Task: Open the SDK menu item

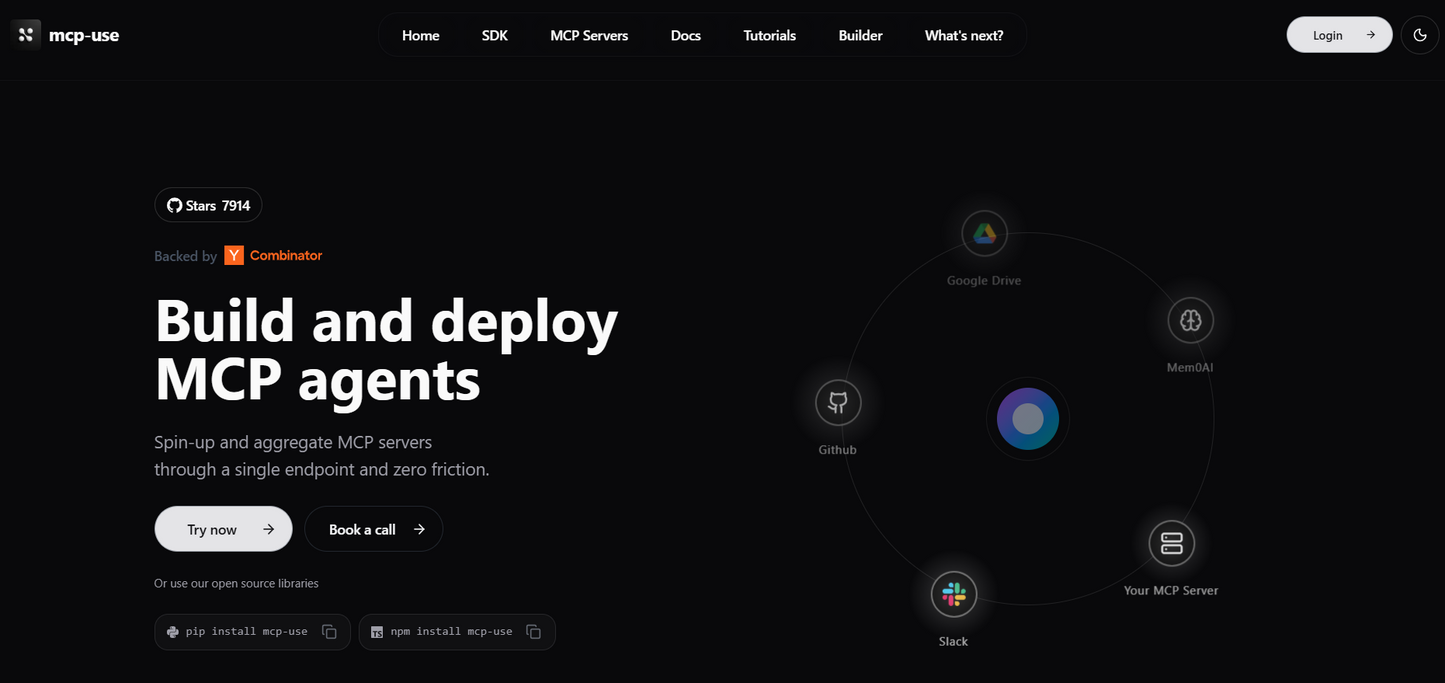Action: pos(495,35)
